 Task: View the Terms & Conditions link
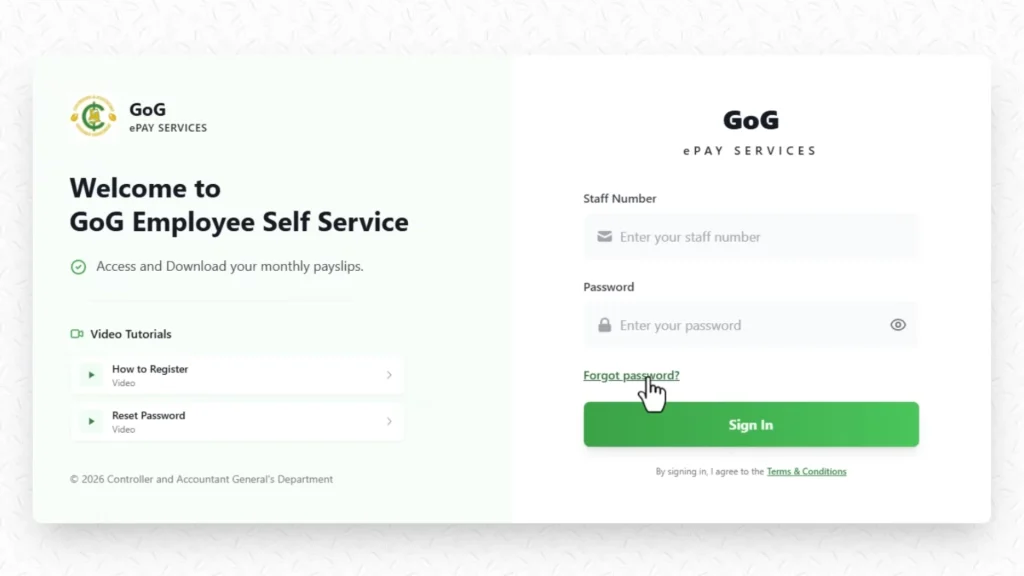806,471
